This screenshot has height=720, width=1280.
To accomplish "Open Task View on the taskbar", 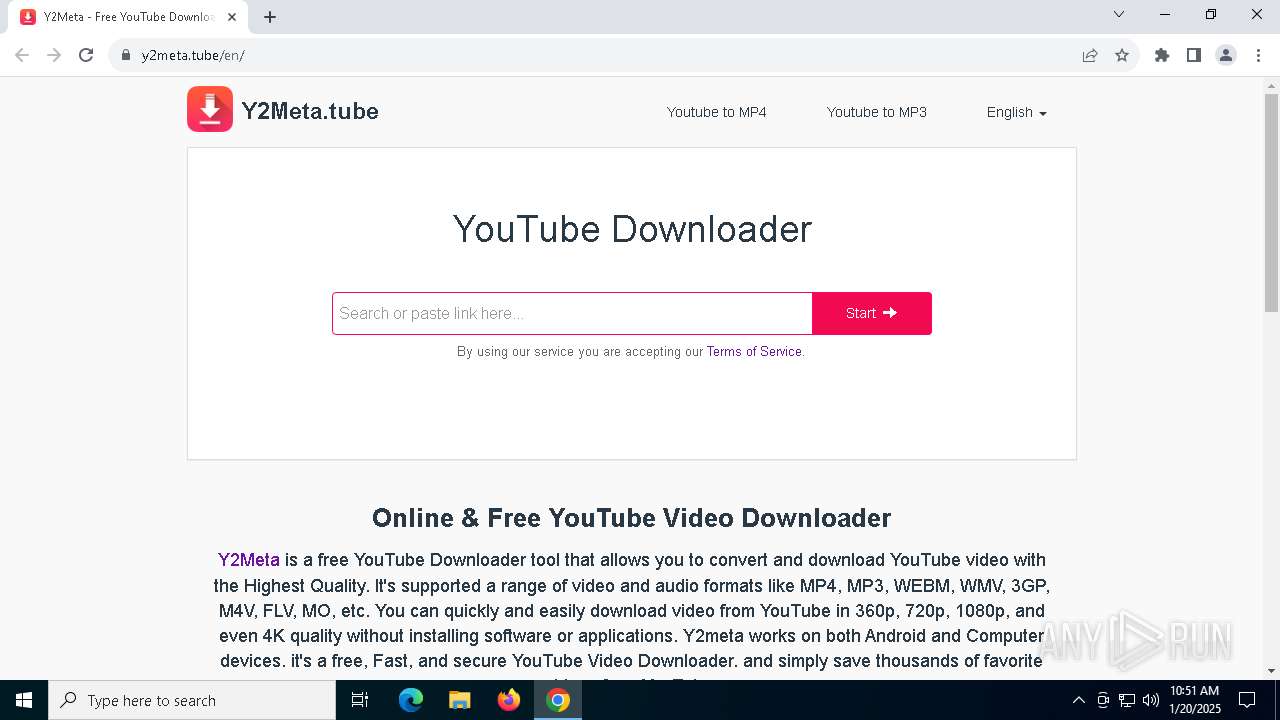I will pyautogui.click(x=360, y=700).
